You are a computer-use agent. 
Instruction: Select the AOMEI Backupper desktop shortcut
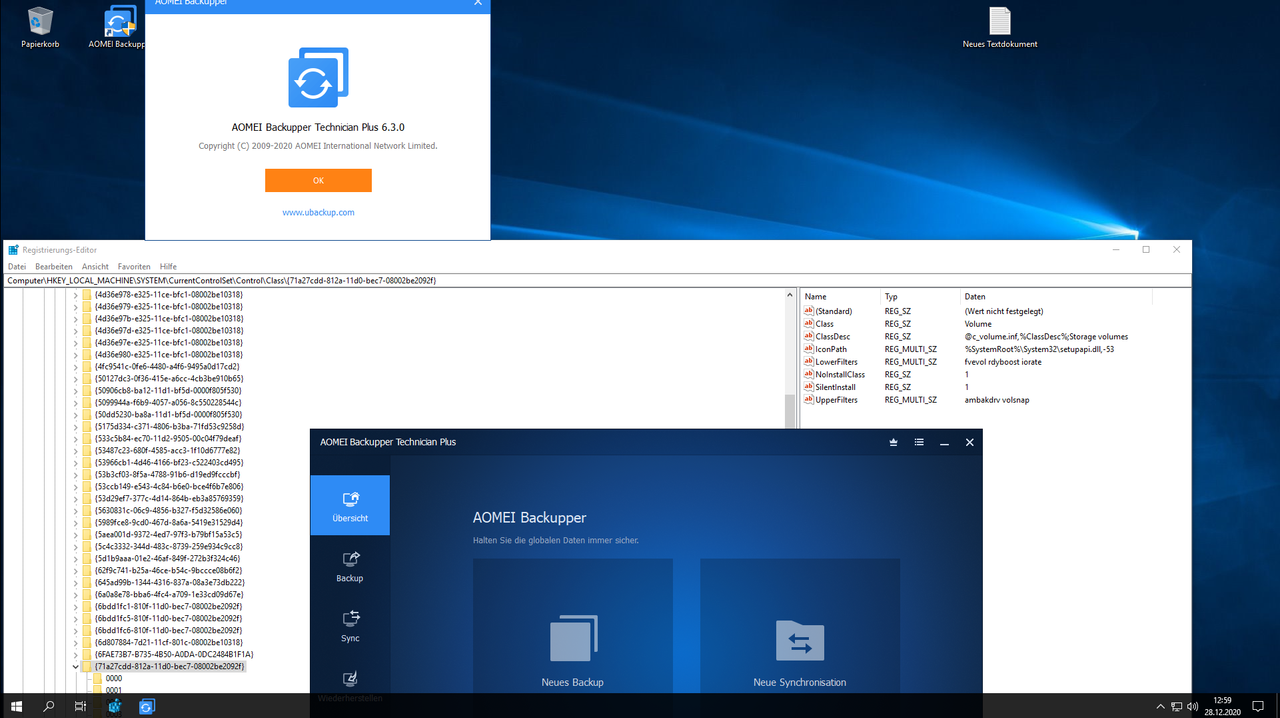(119, 27)
